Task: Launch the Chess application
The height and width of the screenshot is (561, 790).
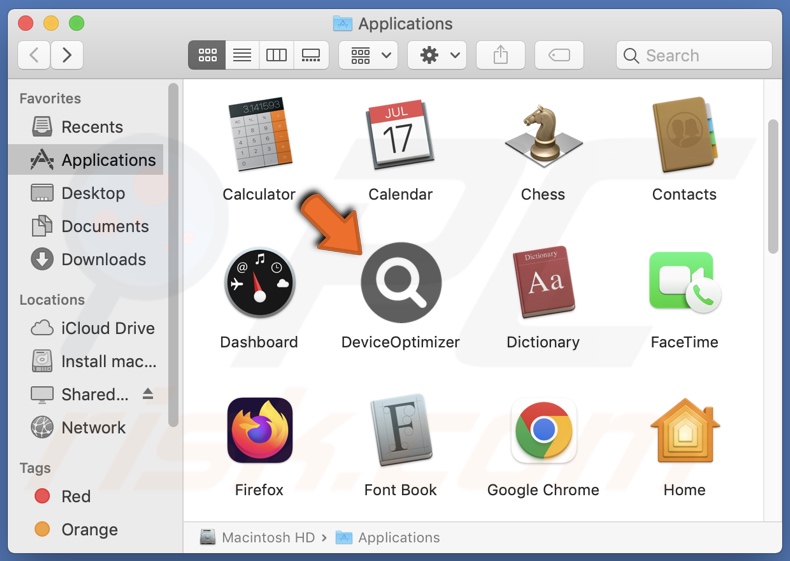Action: point(542,135)
